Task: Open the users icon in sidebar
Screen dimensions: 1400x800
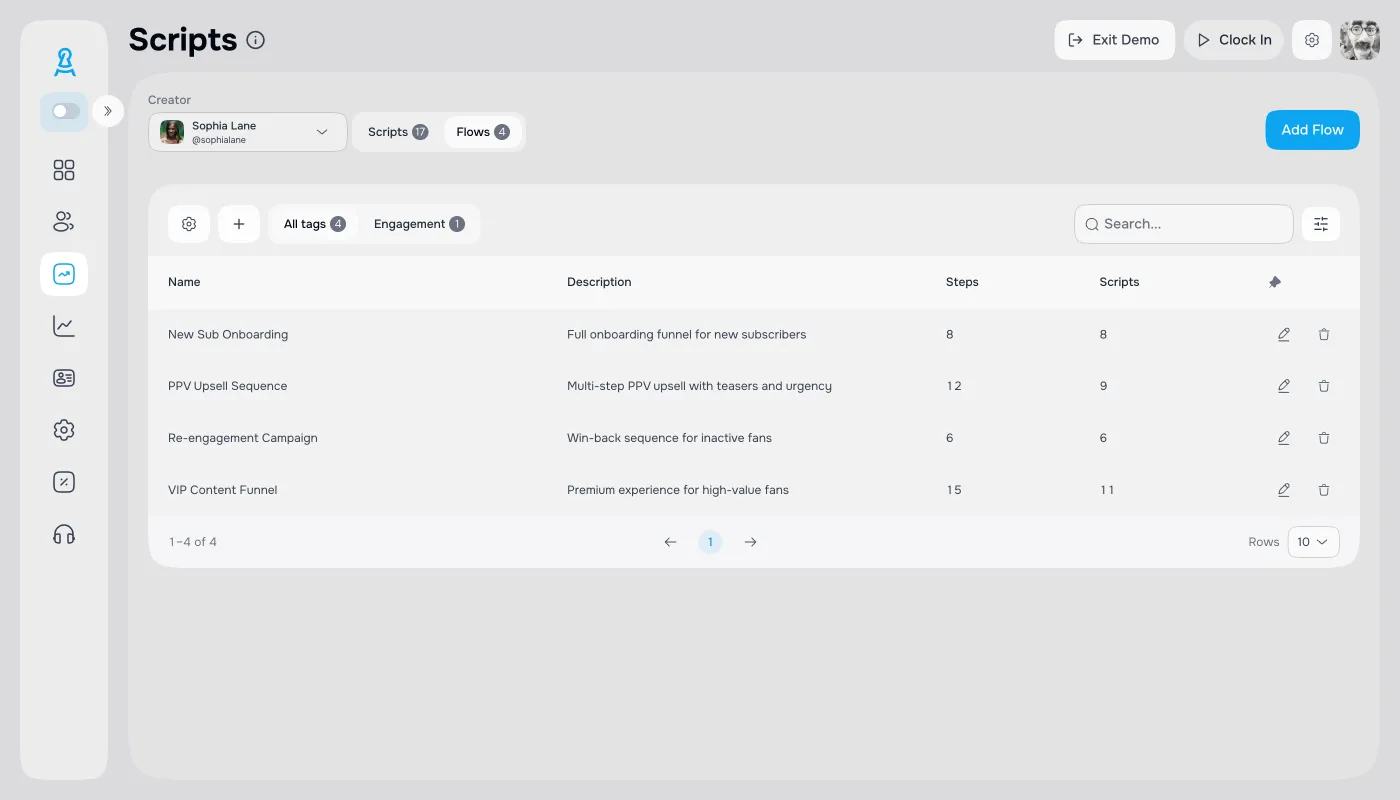Action: pos(64,222)
